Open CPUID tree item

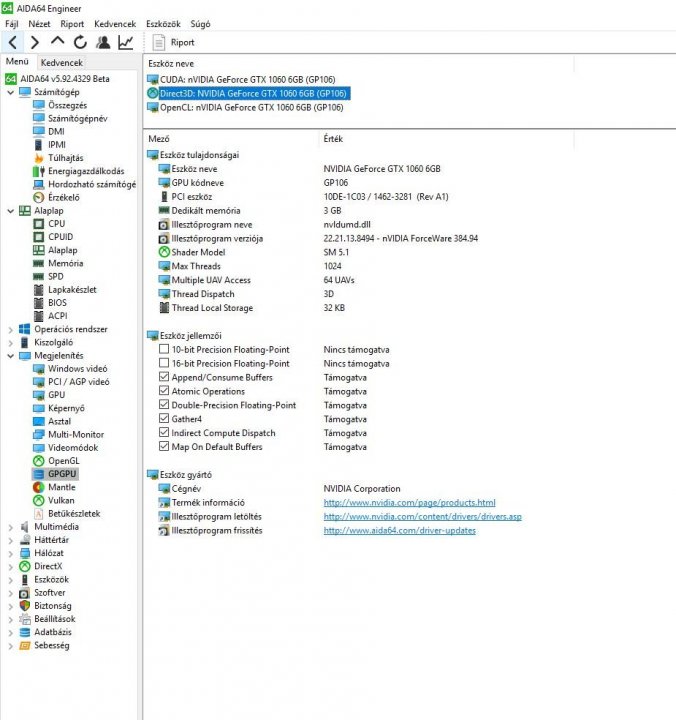(x=61, y=236)
